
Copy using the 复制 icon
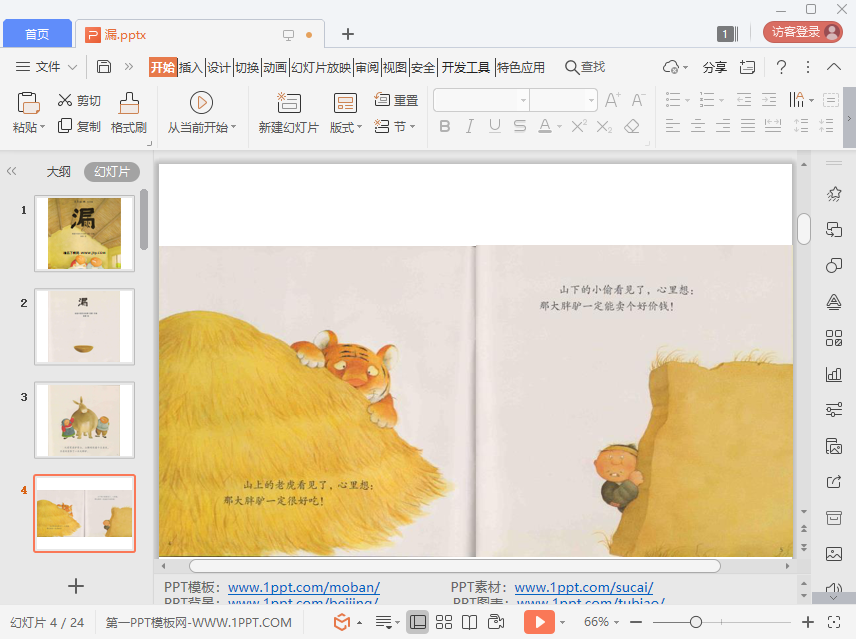click(x=65, y=126)
